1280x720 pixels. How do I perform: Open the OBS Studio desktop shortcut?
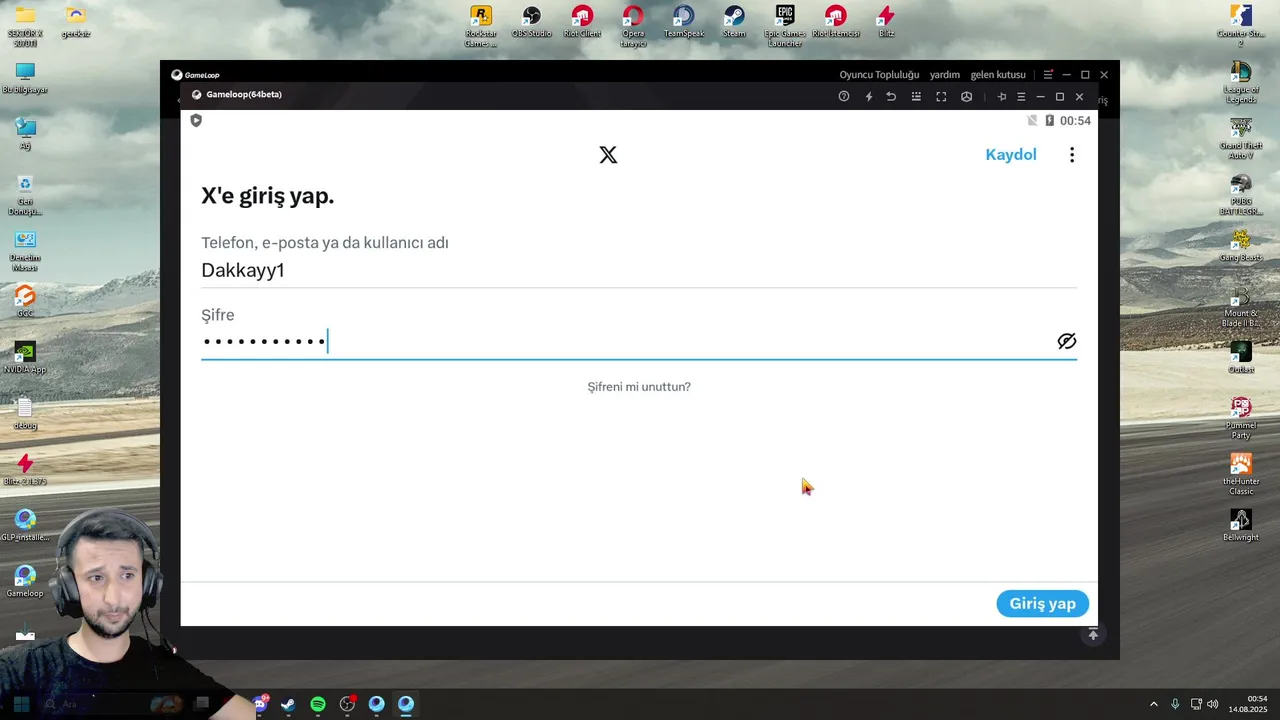pos(532,22)
